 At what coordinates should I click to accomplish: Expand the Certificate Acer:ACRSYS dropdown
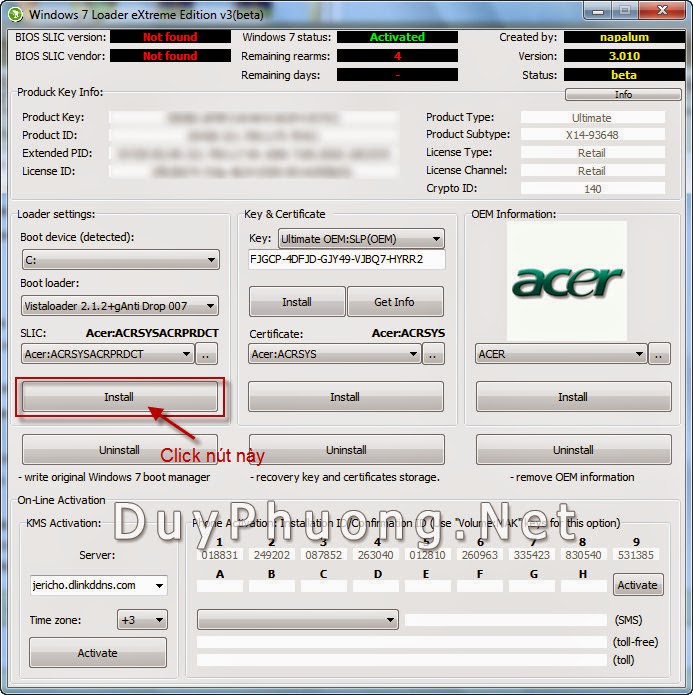coord(335,354)
